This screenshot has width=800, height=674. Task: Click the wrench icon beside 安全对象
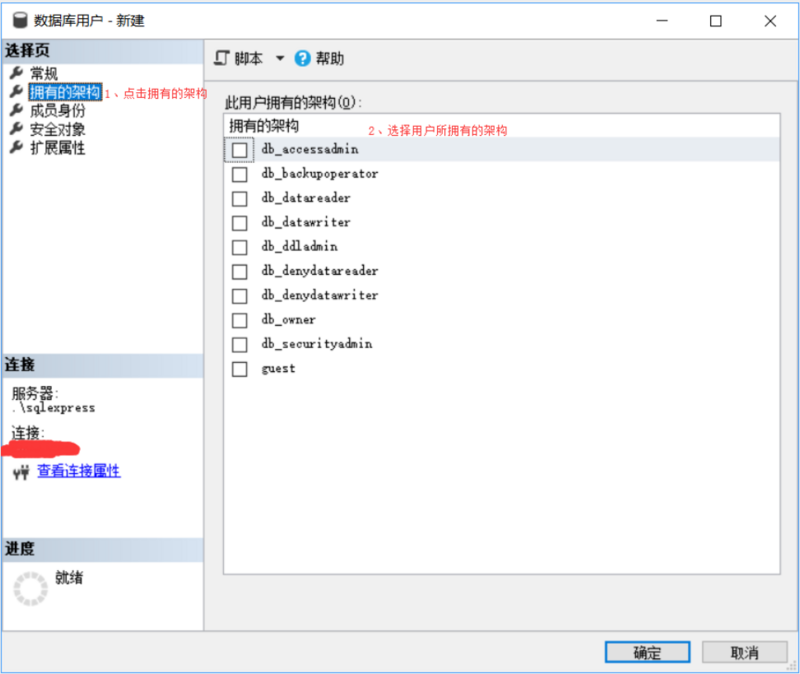pos(16,128)
